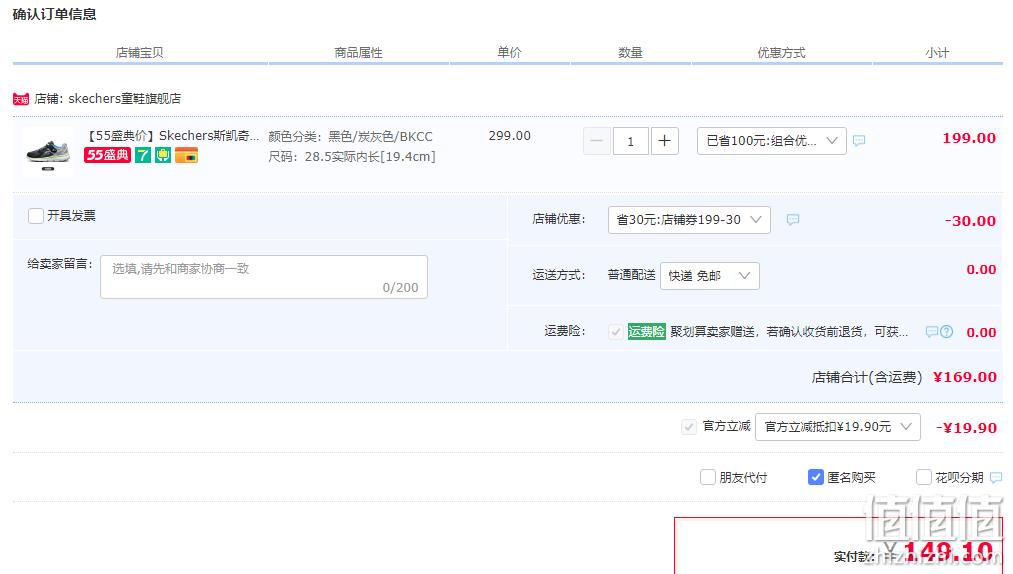Open the skechers童鞋旗舰店 store link
This screenshot has width=1013, height=574.
pyautogui.click(x=125, y=99)
